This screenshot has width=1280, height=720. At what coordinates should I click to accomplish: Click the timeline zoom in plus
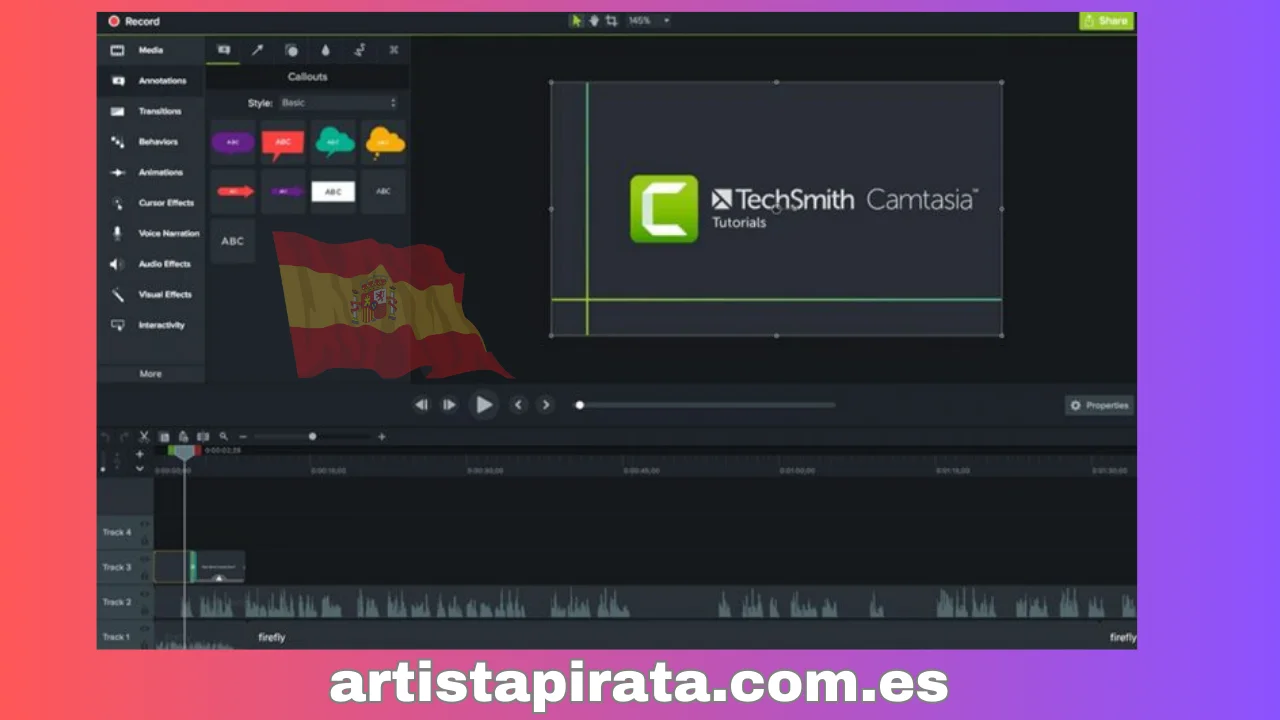381,437
